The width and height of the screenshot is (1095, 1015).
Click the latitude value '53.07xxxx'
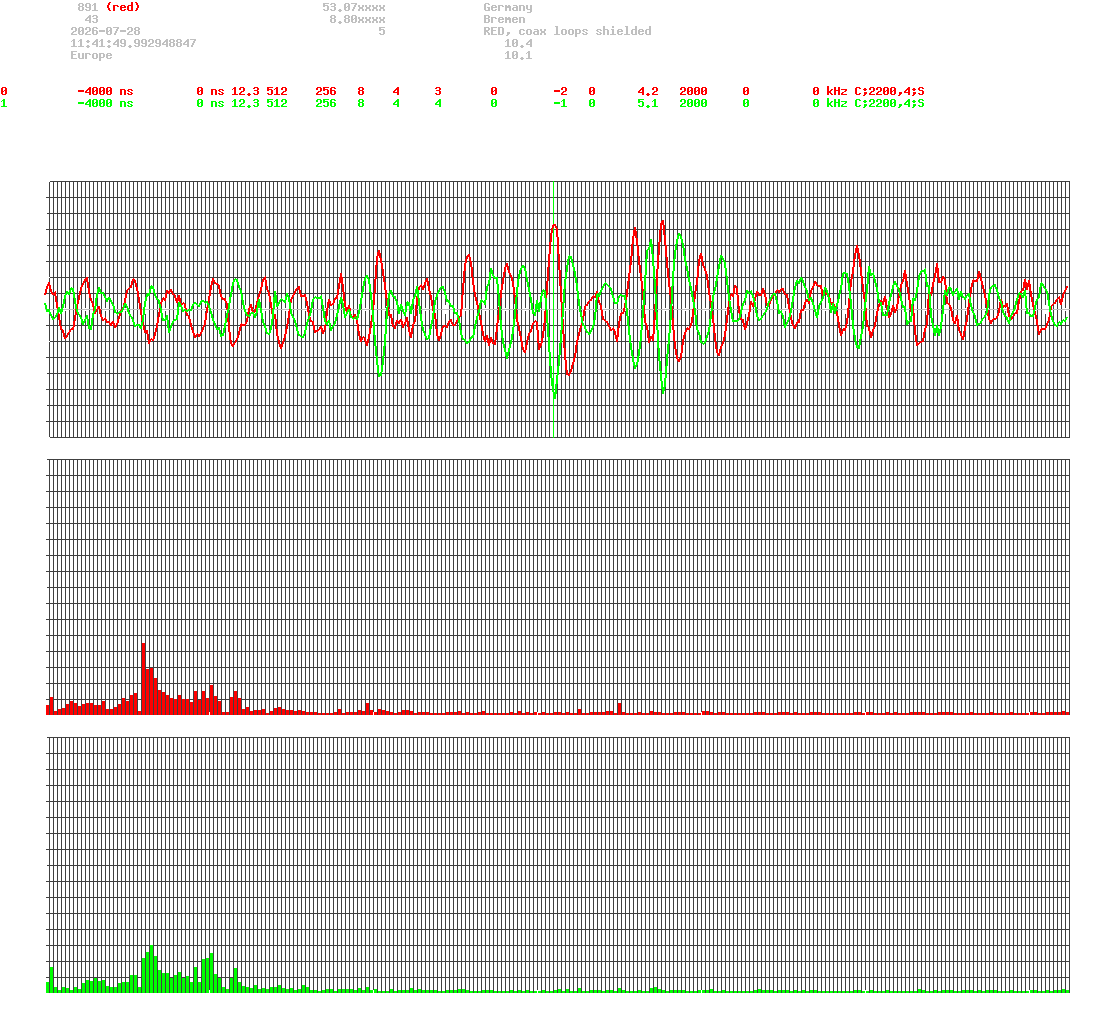(x=354, y=7)
